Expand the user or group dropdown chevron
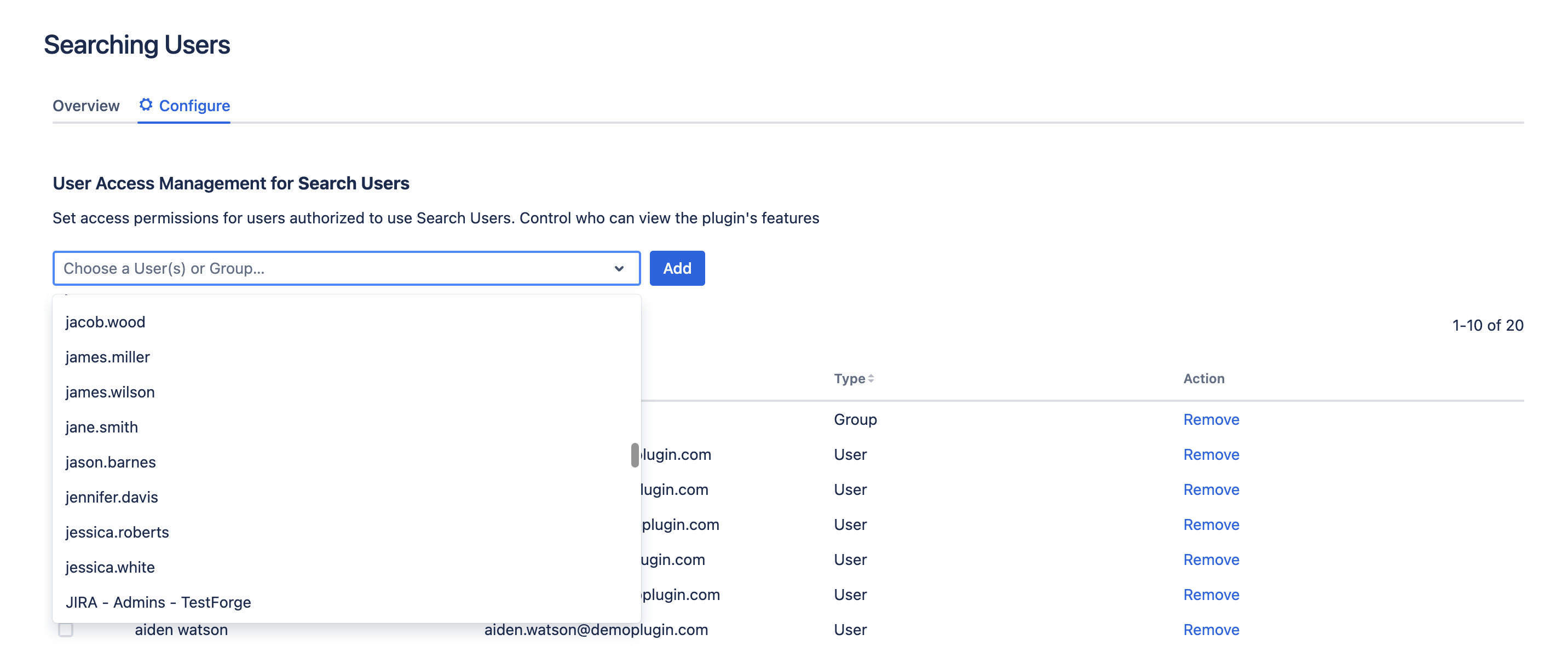Screen dimensions: 1568x646 tap(619, 268)
